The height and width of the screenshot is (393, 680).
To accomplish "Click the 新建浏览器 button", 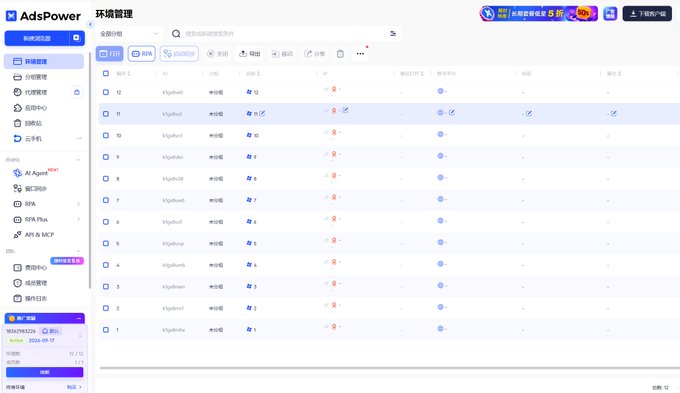I will pos(37,38).
